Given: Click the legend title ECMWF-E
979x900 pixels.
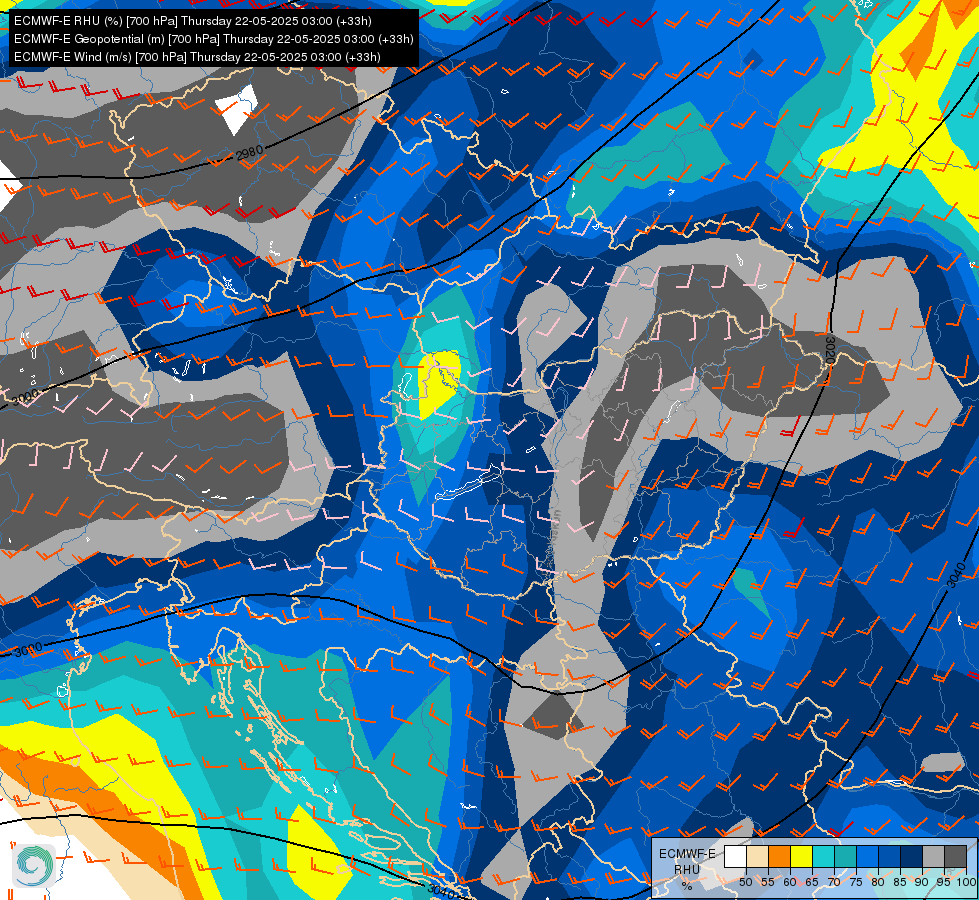Looking at the screenshot, I should pos(687,854).
